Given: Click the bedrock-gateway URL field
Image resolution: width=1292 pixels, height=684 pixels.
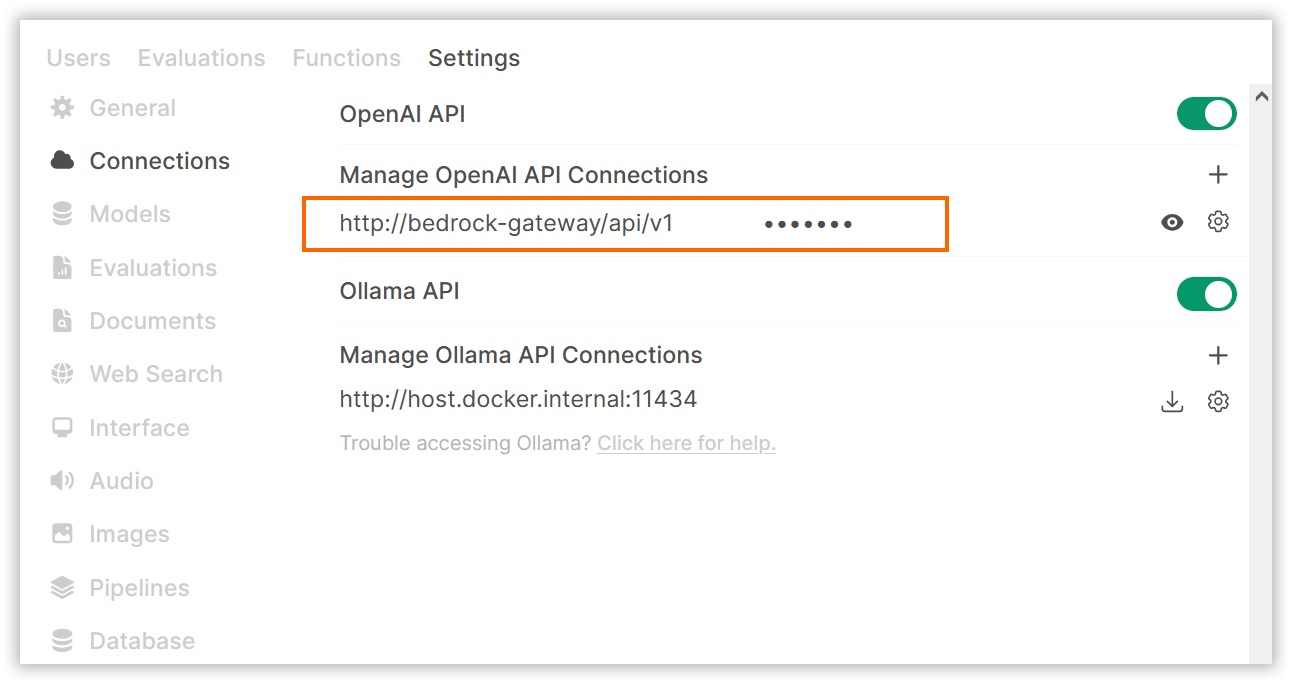Looking at the screenshot, I should [507, 223].
